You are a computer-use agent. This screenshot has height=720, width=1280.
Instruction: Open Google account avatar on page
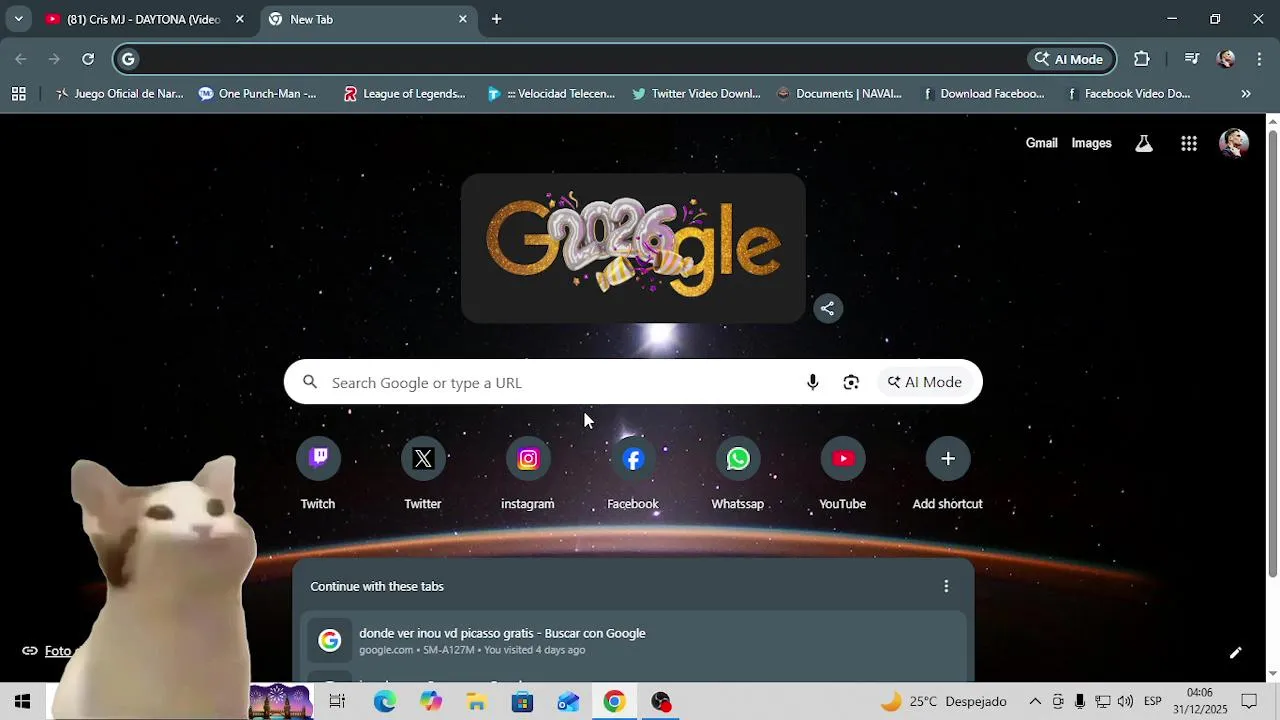[1234, 143]
